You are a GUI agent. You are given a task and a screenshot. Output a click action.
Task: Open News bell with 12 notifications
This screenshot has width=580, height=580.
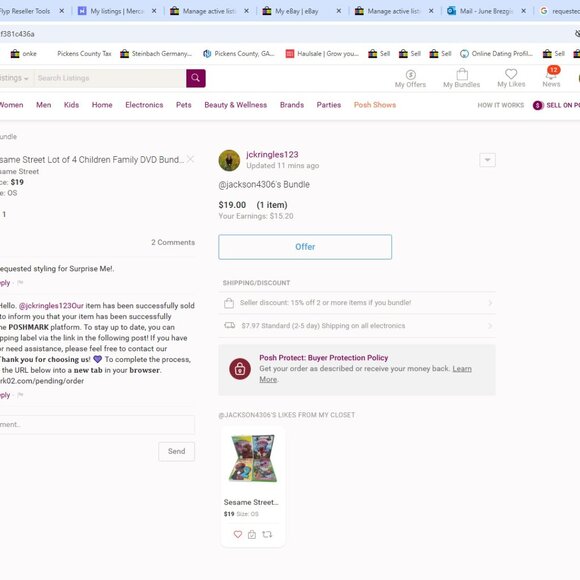click(552, 77)
